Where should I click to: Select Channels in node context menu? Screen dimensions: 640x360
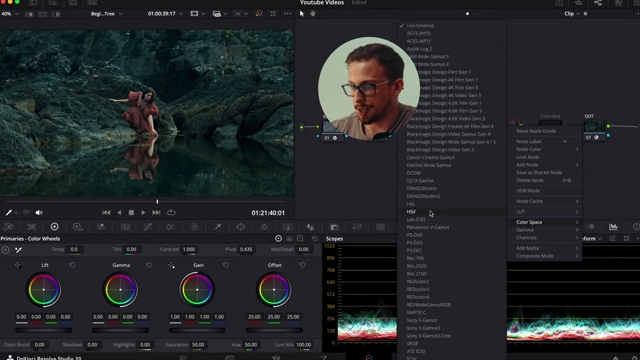coord(544,238)
